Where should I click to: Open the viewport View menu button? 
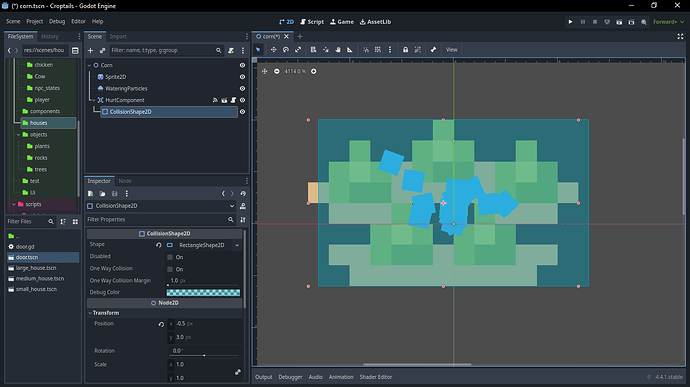(x=451, y=50)
